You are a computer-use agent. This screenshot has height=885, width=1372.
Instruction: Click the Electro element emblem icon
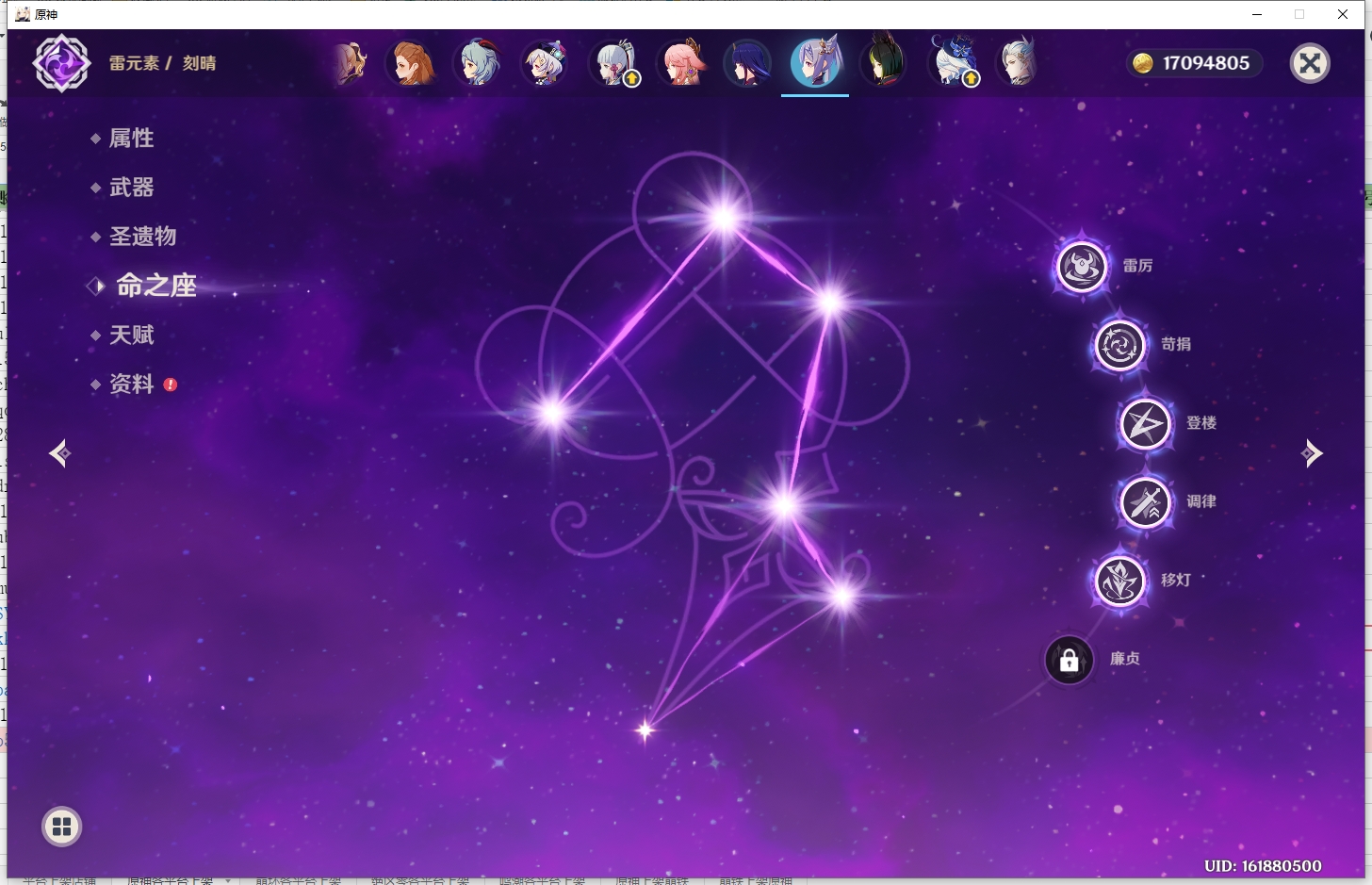pos(62,63)
